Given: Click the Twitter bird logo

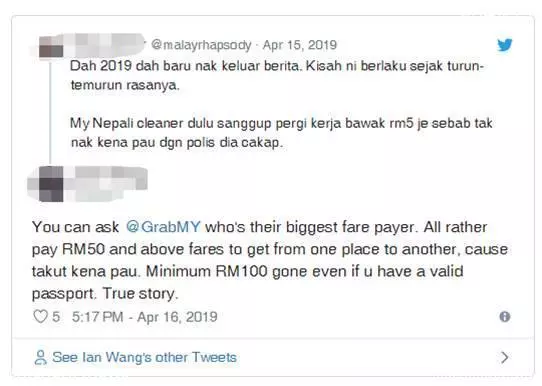Looking at the screenshot, I should click(x=505, y=45).
